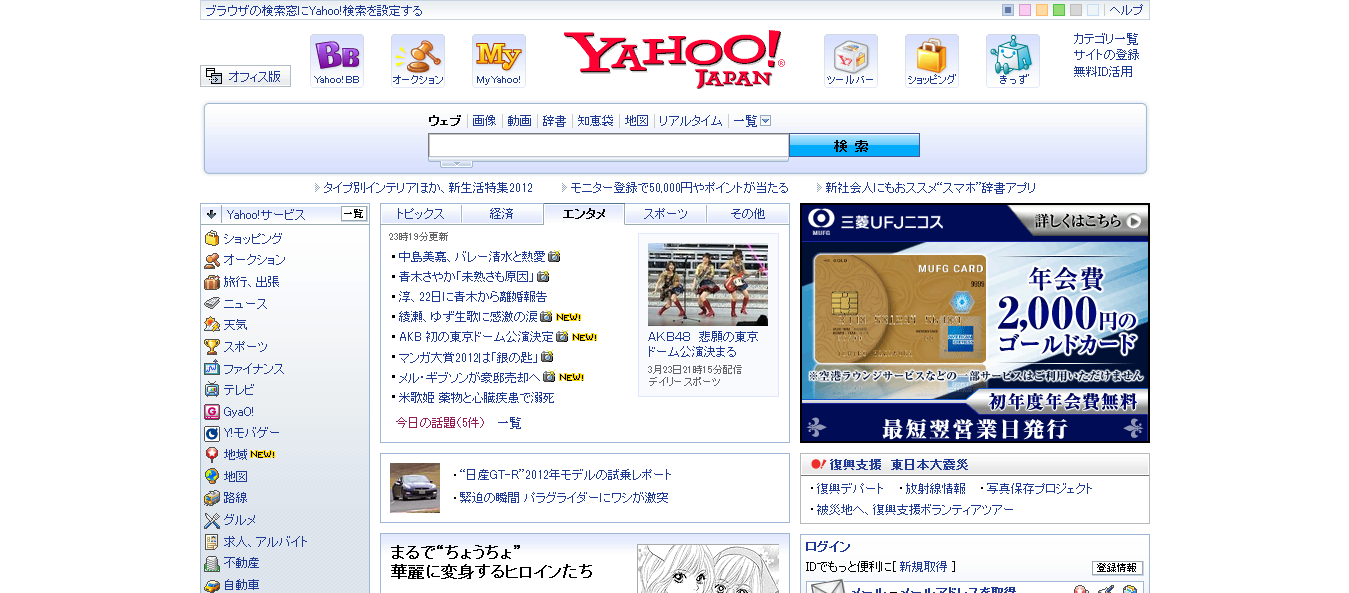Open 地図 globe item in services sidebar
This screenshot has width=1349, height=593.
click(226, 477)
